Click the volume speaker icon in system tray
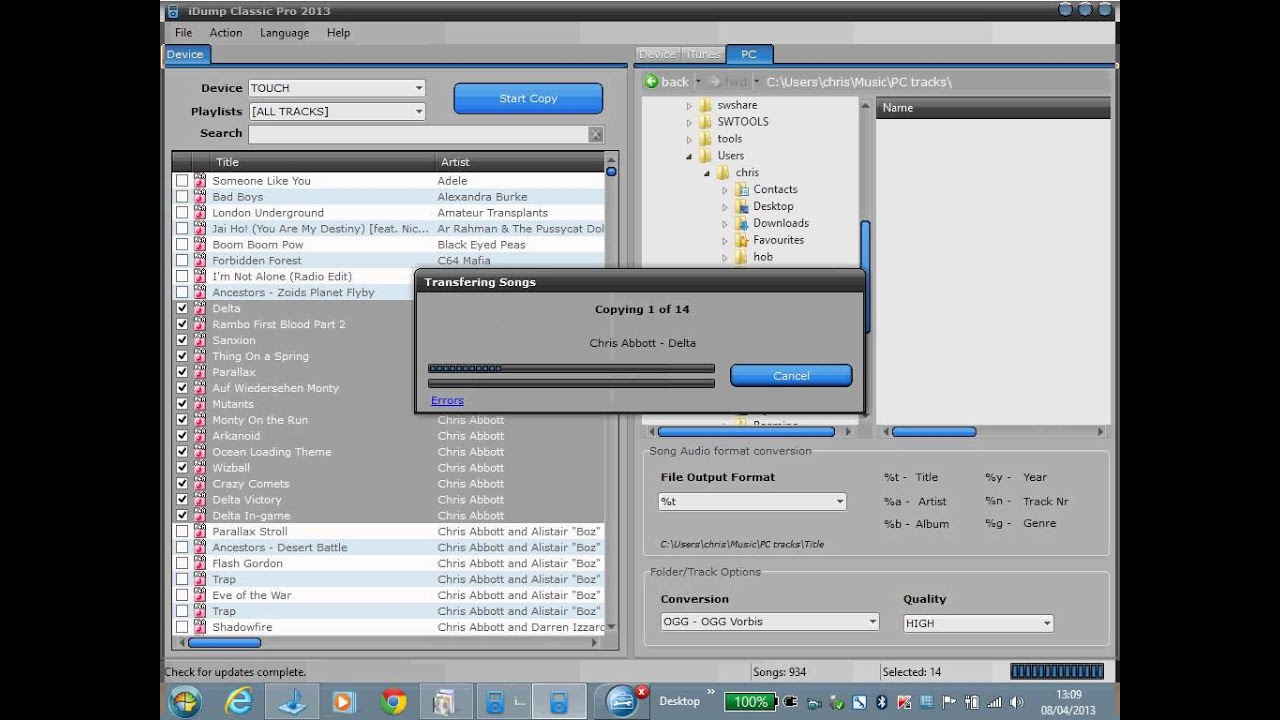The image size is (1280, 720). [x=1014, y=702]
